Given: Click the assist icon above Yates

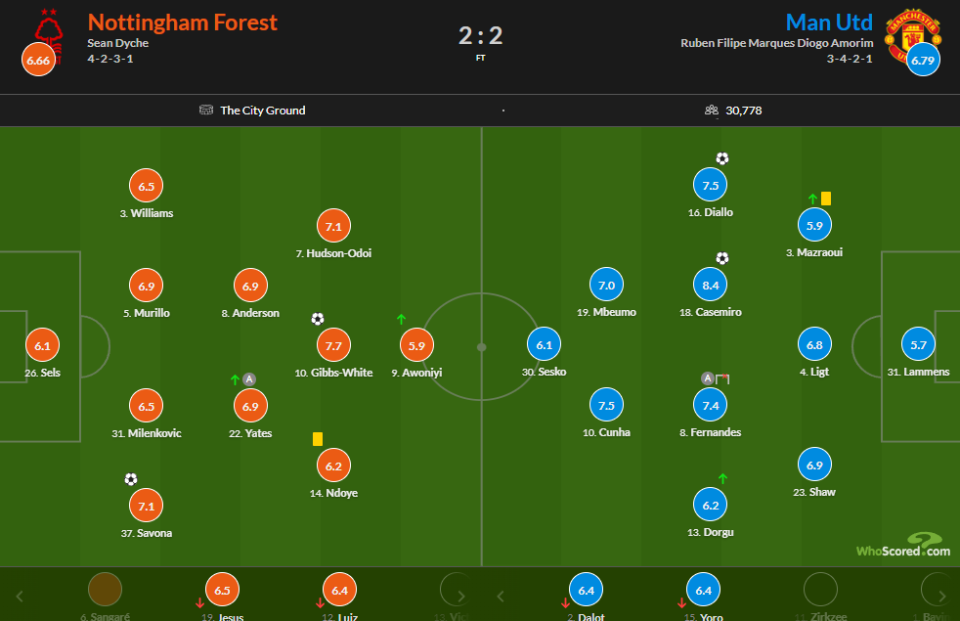Looking at the screenshot, I should 250,379.
